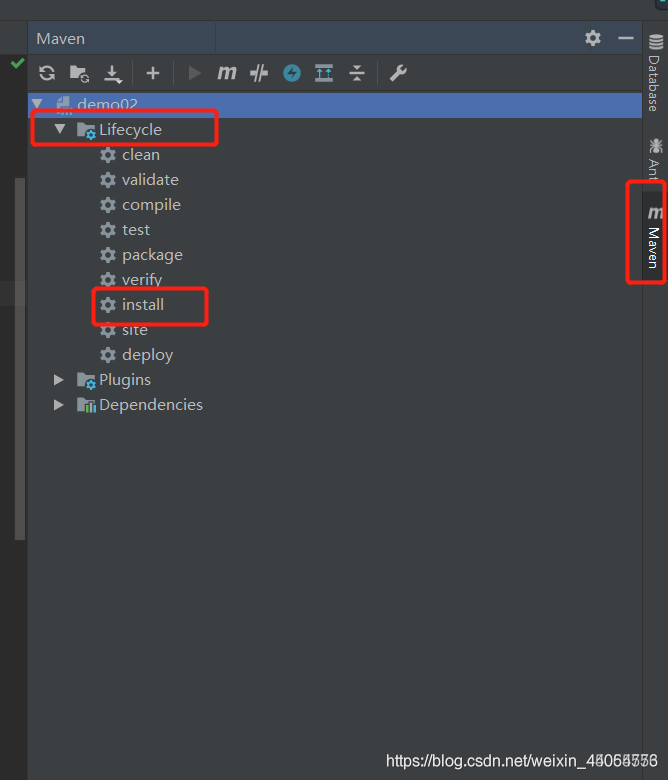Open the Ant side tab

655,157
